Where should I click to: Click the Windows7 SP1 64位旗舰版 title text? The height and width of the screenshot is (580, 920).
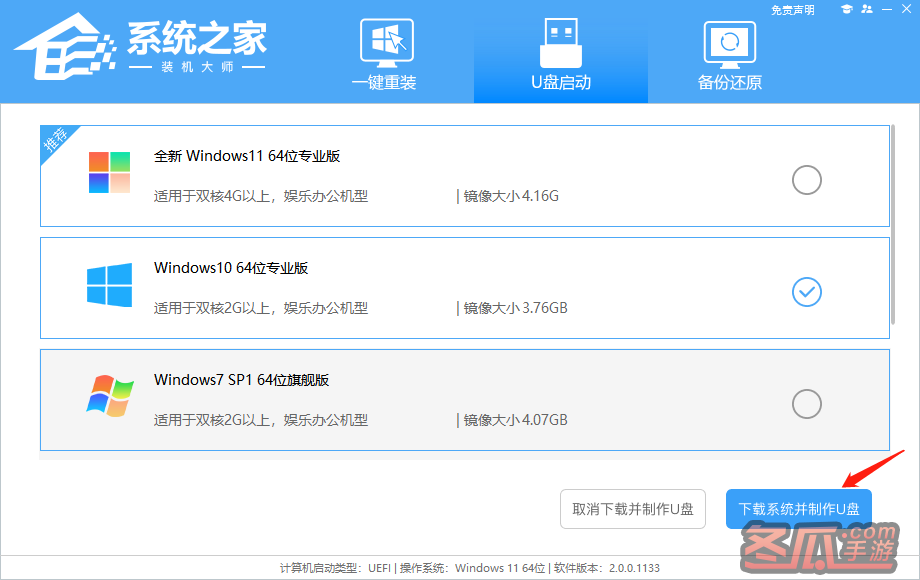click(x=241, y=380)
